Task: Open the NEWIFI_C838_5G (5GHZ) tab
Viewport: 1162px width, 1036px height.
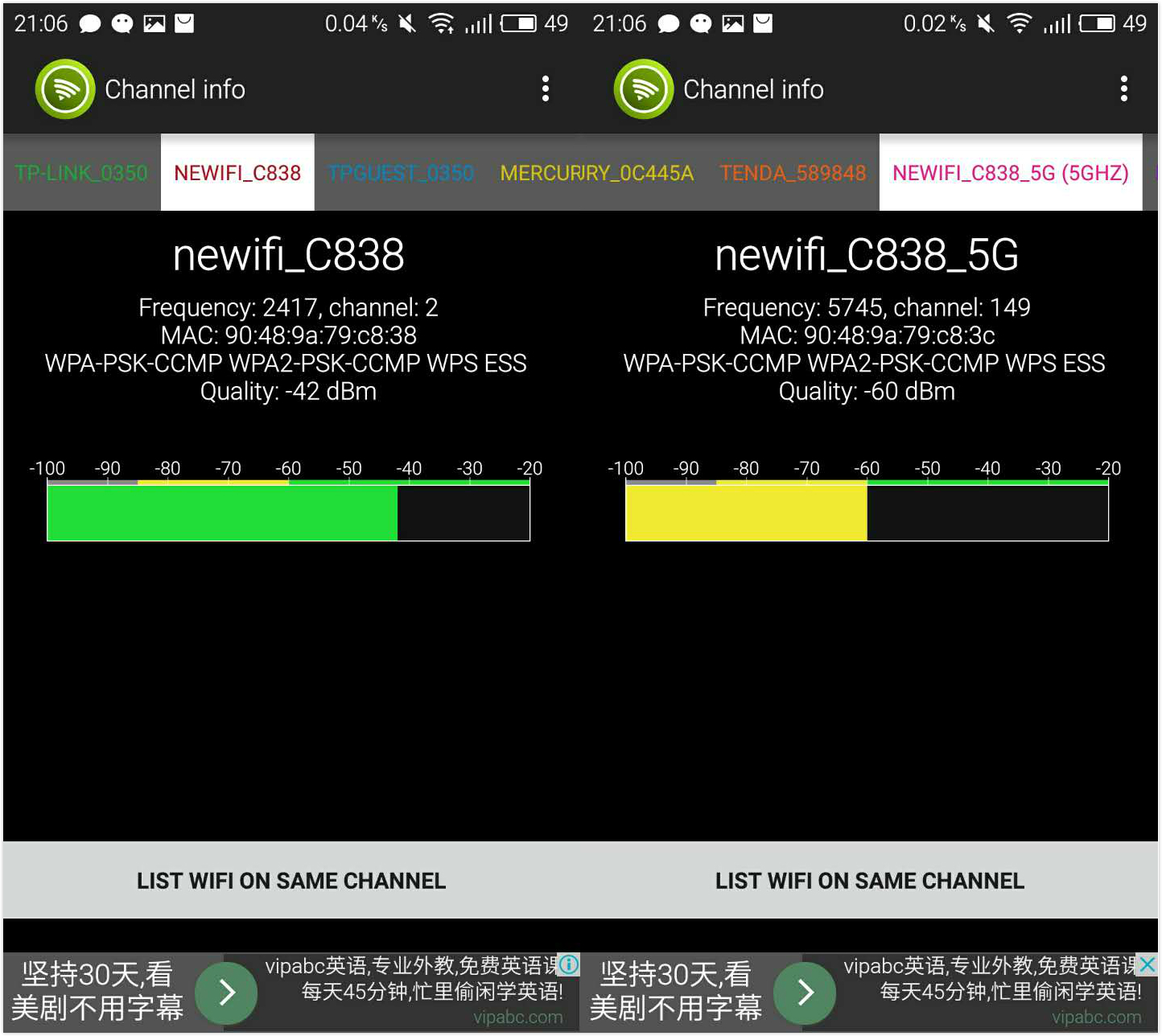Action: tap(1011, 172)
